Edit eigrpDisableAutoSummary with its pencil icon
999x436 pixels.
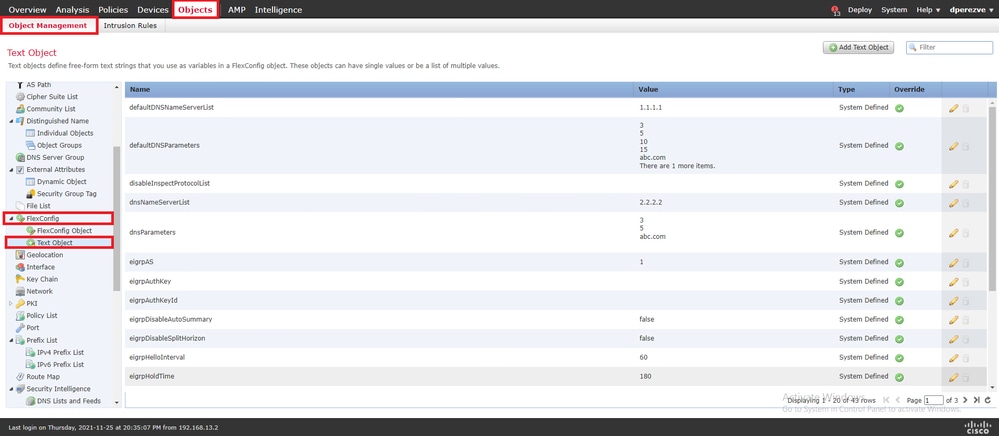[953, 319]
